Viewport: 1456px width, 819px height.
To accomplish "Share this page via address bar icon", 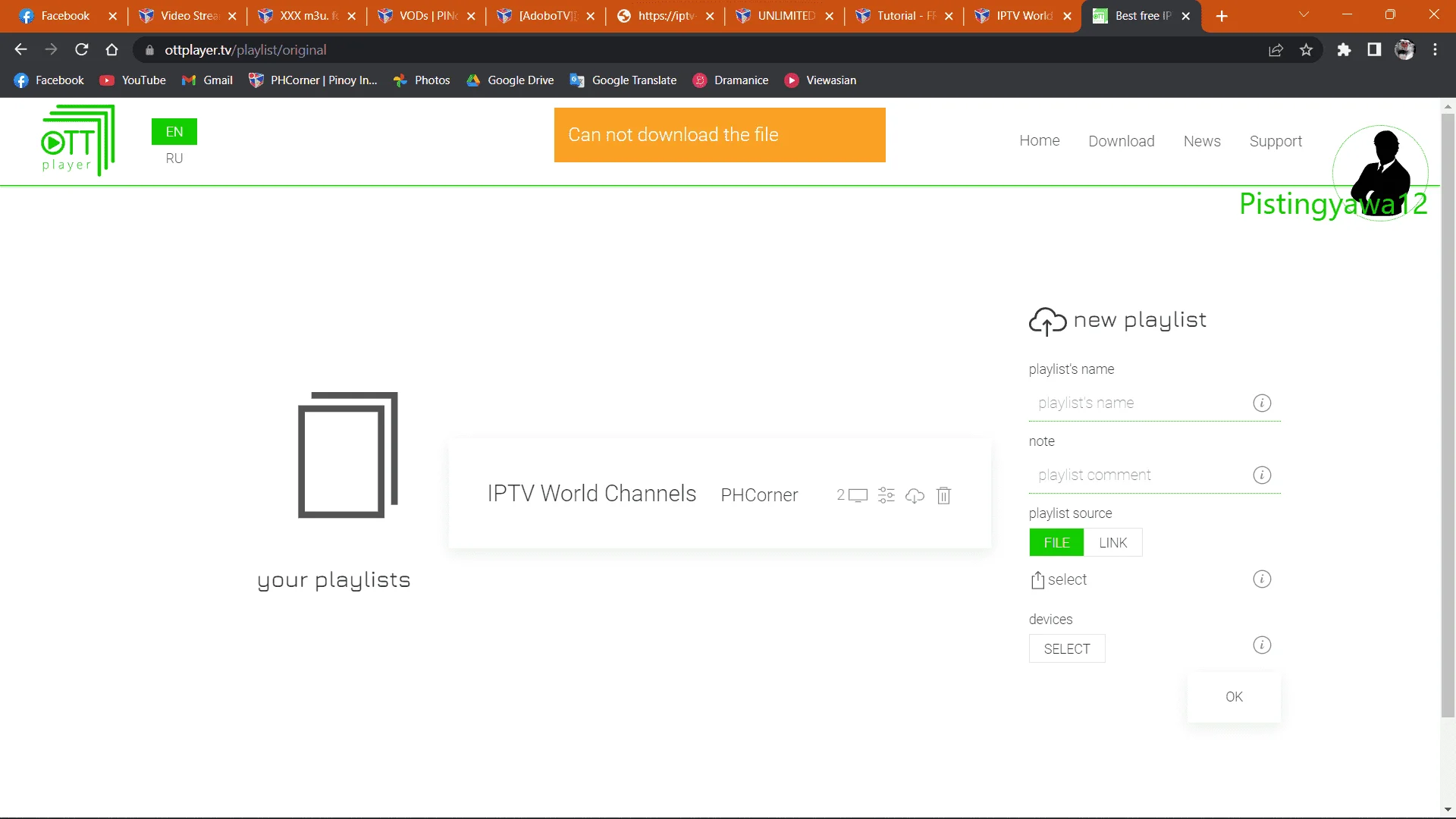I will coord(1276,50).
